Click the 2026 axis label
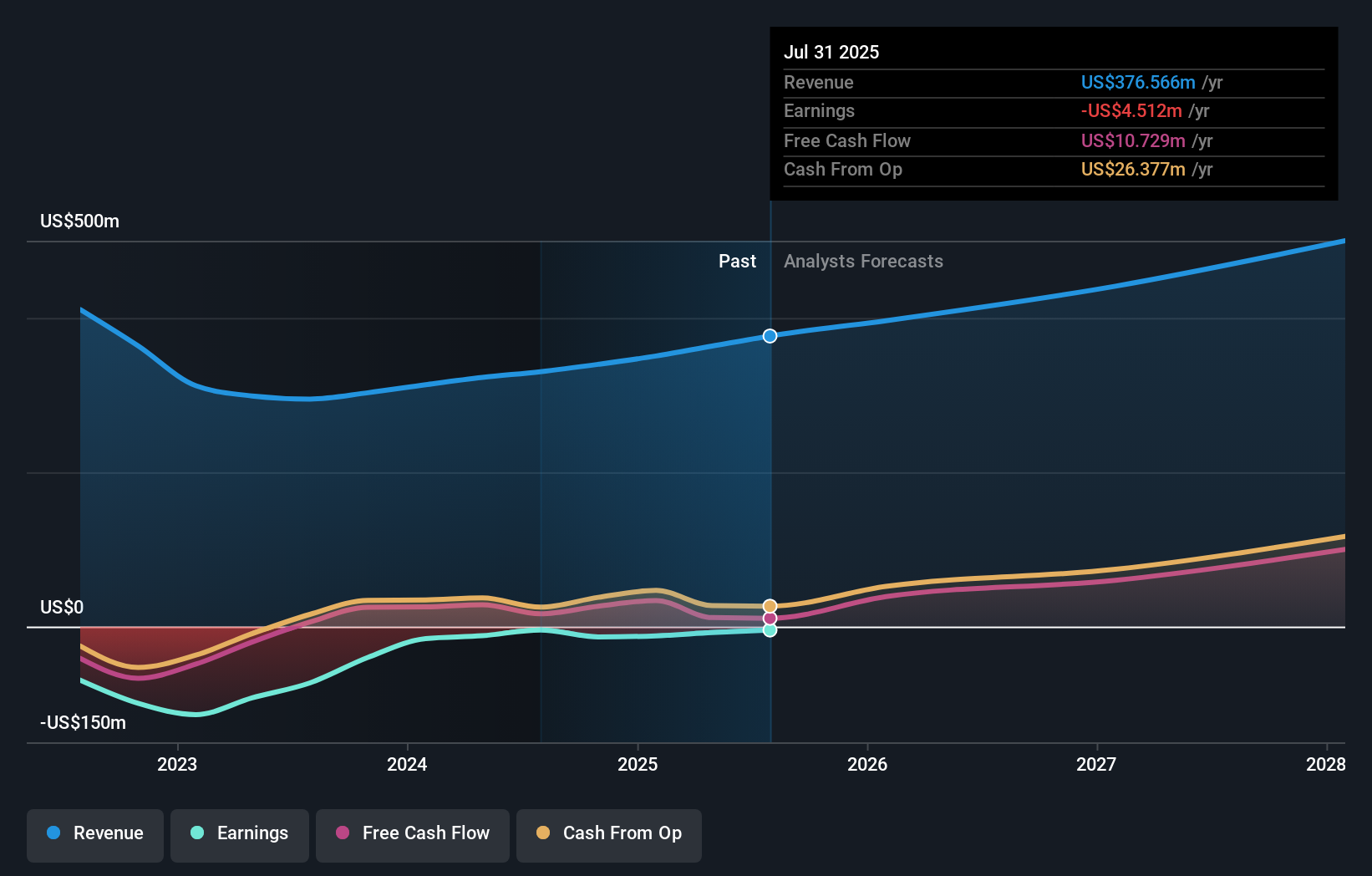Viewport: 1372px width, 876px height. click(868, 764)
